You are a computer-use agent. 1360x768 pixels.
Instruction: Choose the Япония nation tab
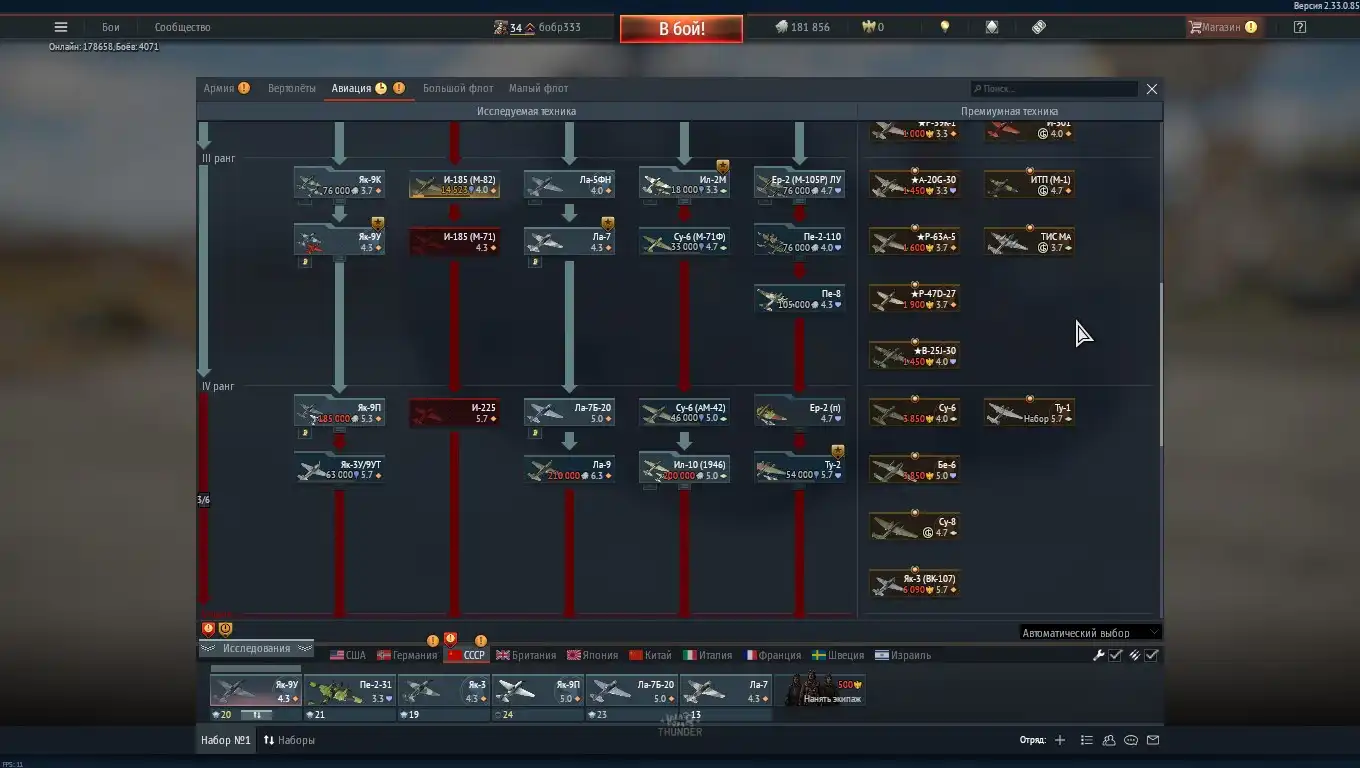(593, 656)
